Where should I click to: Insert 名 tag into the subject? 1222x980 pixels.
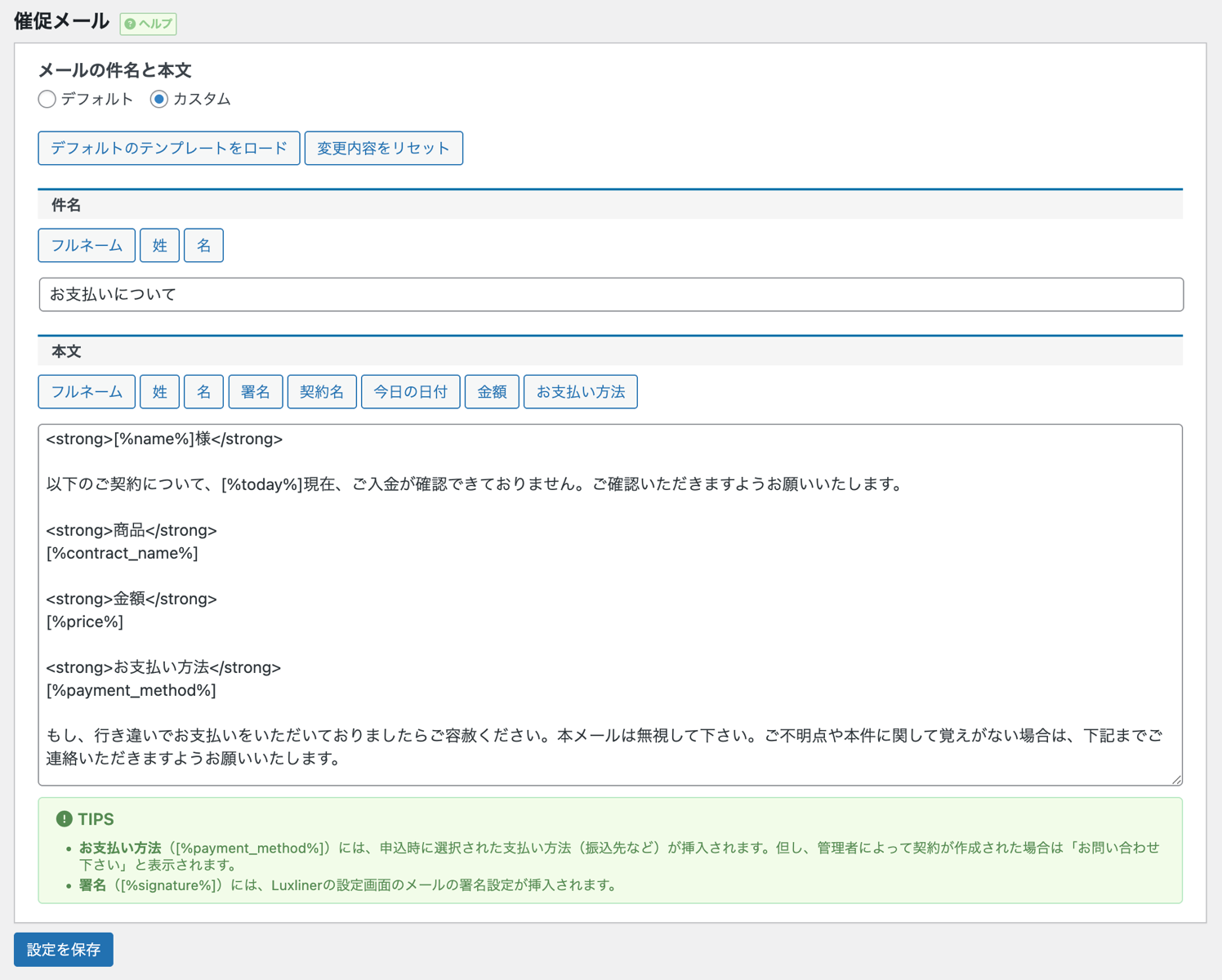203,246
